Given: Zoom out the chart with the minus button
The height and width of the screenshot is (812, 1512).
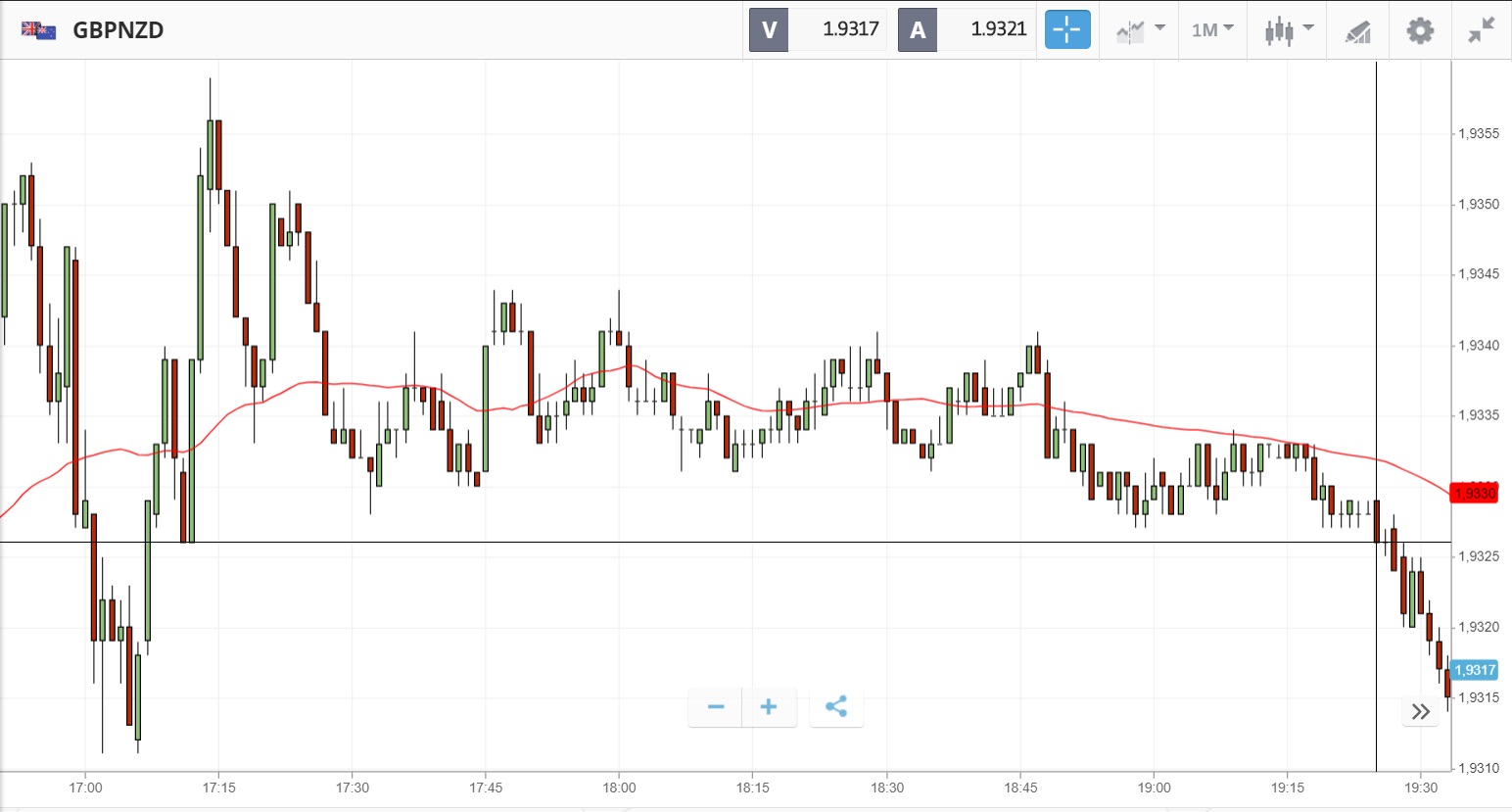Looking at the screenshot, I should point(716,707).
